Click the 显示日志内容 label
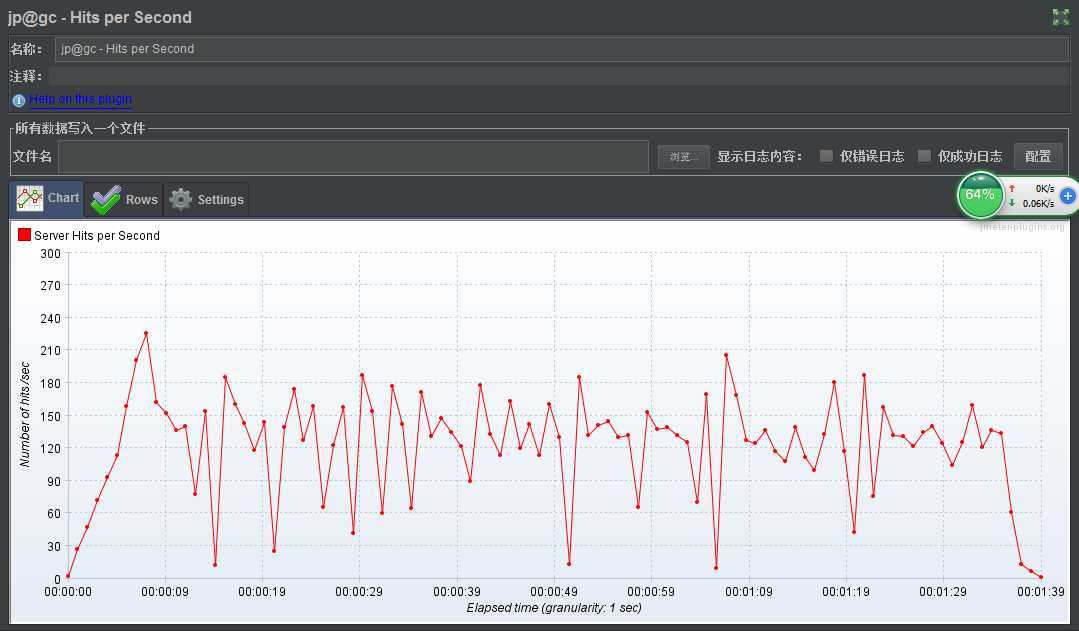The height and width of the screenshot is (631, 1079). pyautogui.click(x=760, y=156)
